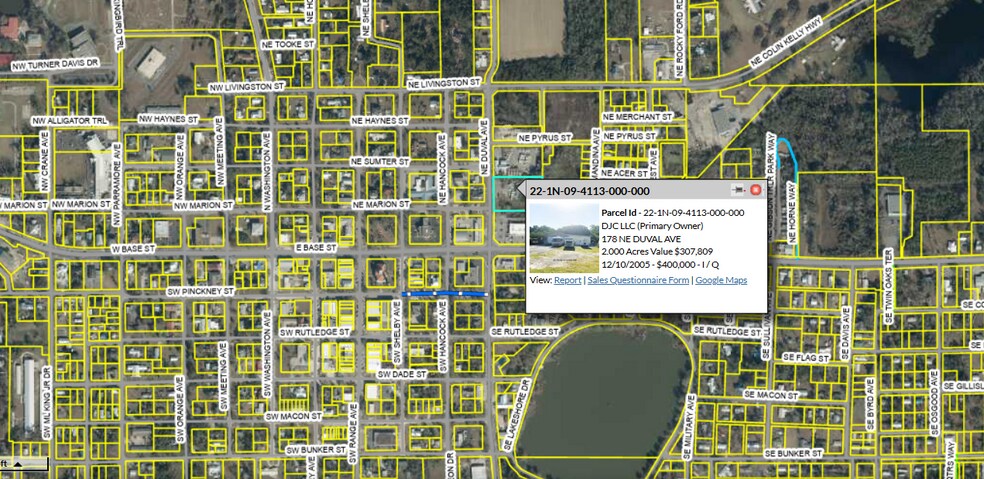Click the NW HAYNES ST label

click(x=168, y=119)
